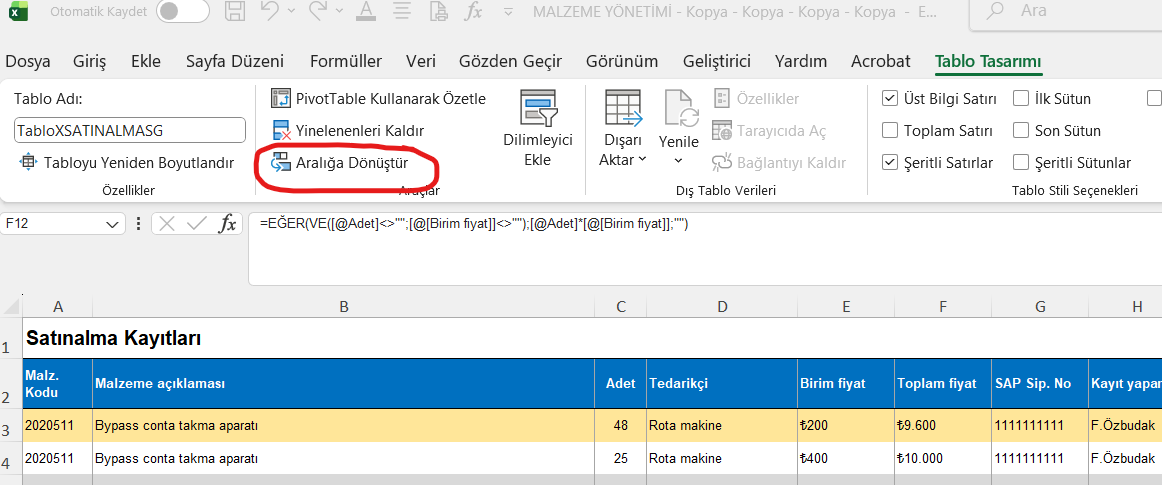The image size is (1162, 485).
Task: Open the Undo history dropdown
Action: coord(291,12)
